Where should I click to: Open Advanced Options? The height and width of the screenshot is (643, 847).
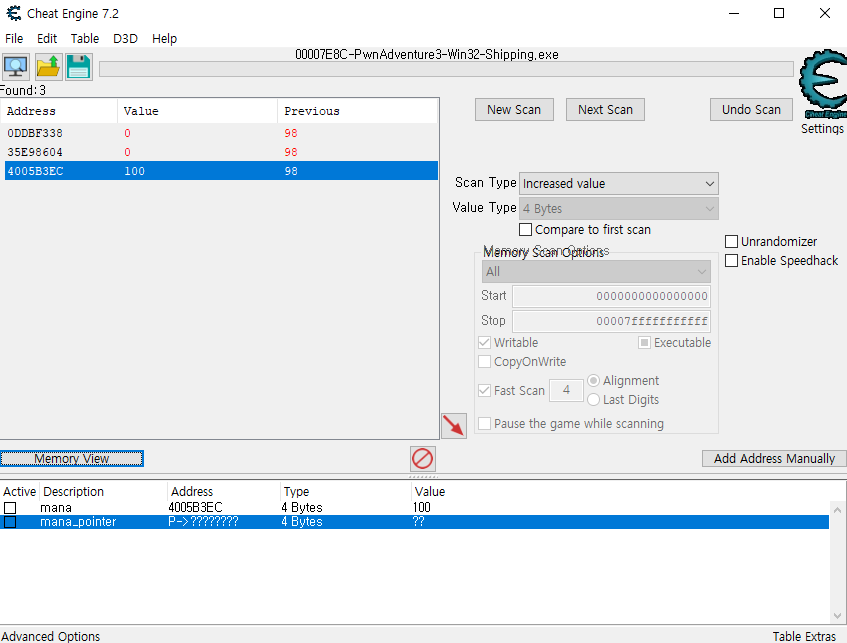pos(51,637)
